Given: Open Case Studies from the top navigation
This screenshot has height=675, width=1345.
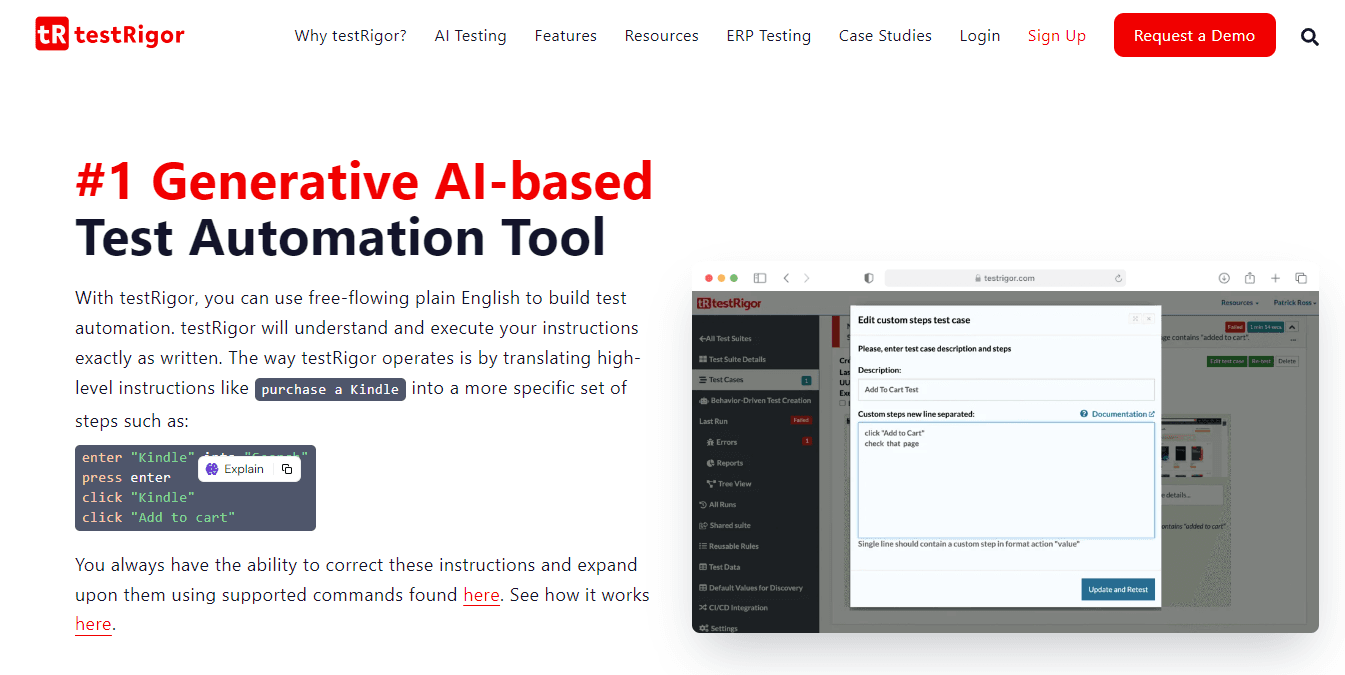Looking at the screenshot, I should click(x=885, y=36).
